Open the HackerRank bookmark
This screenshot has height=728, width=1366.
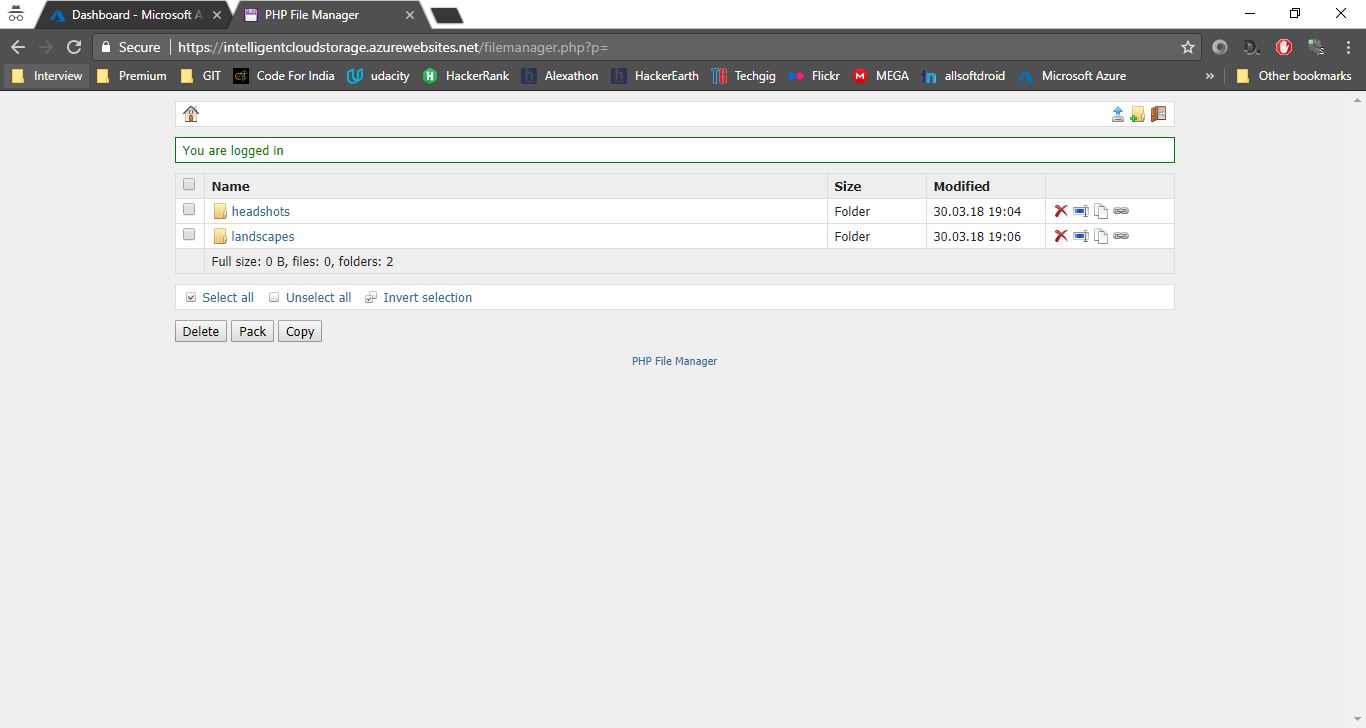point(466,76)
